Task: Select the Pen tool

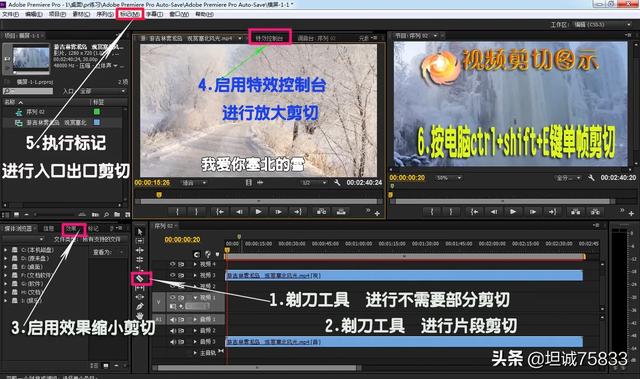Action: point(140,306)
